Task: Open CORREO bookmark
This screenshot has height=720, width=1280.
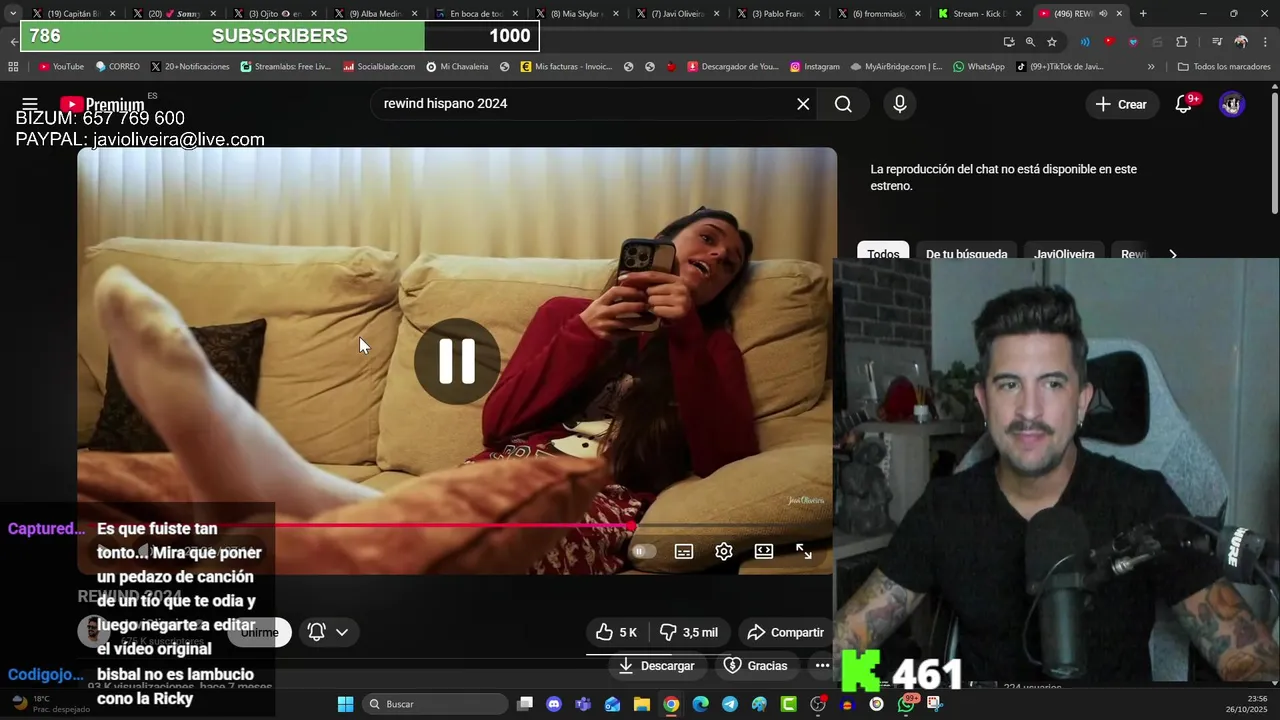Action: tap(117, 67)
